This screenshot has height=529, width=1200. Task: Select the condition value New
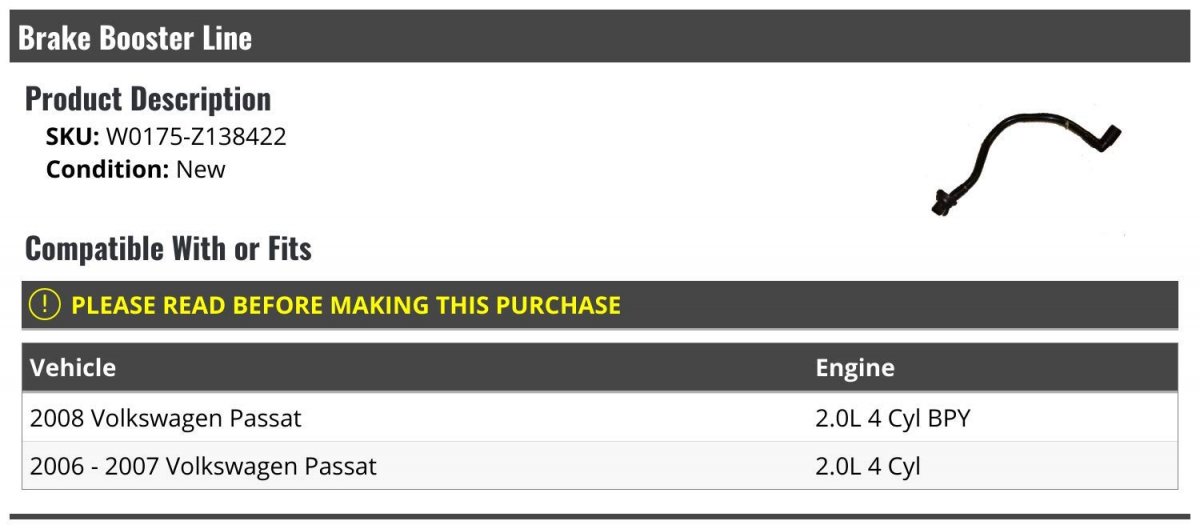[201, 169]
